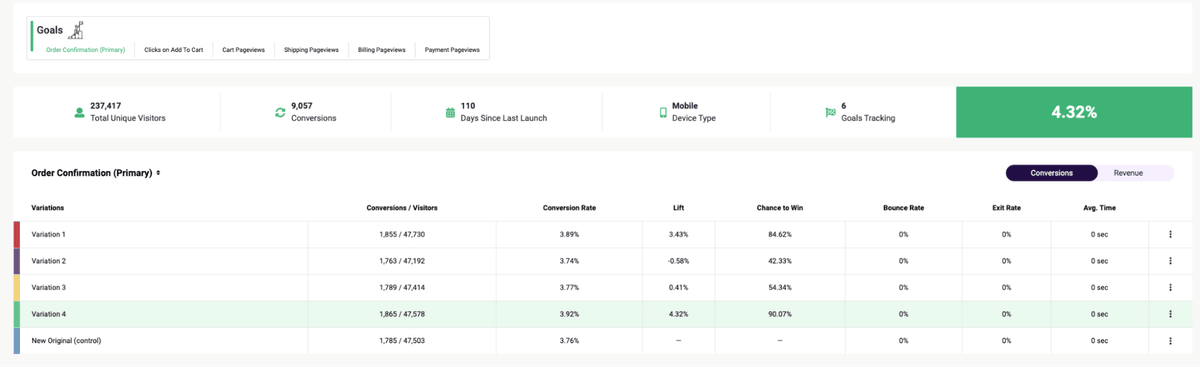This screenshot has height=367, width=1200.
Task: Open the three-dot menu for Variation 1
Action: (1170, 234)
